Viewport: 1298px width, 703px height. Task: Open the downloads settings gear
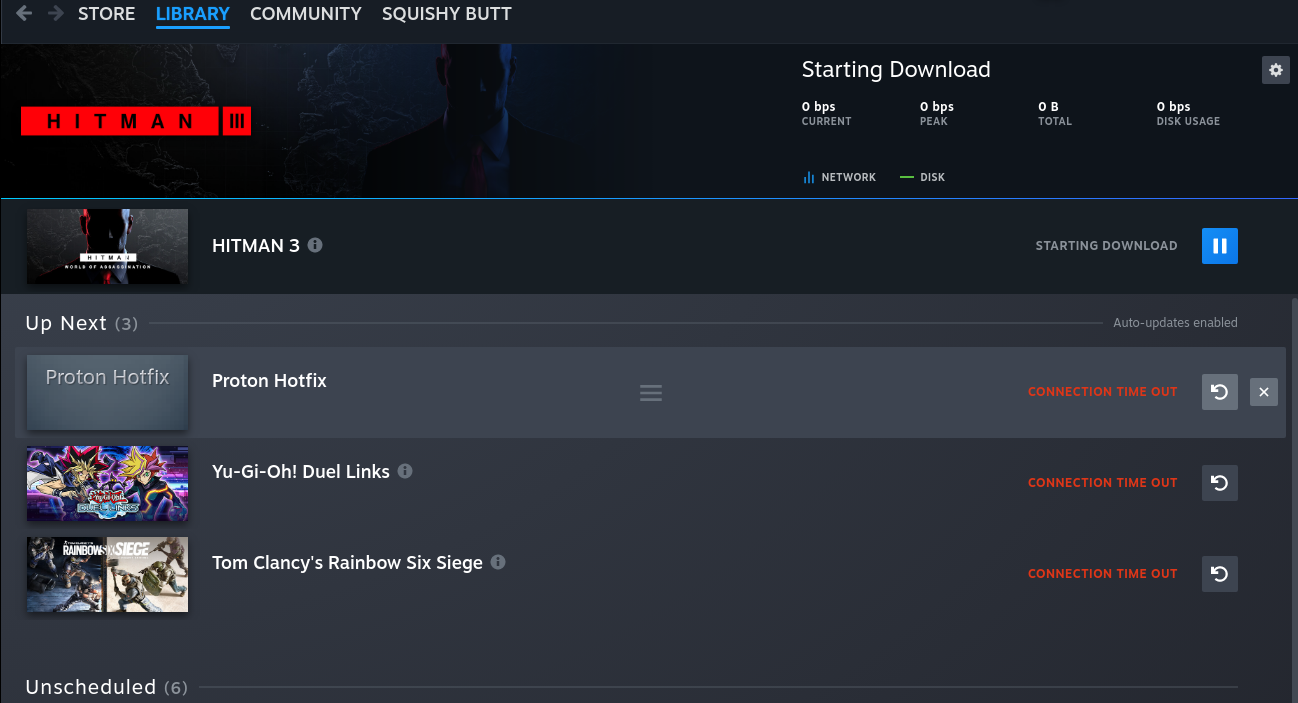tap(1275, 70)
